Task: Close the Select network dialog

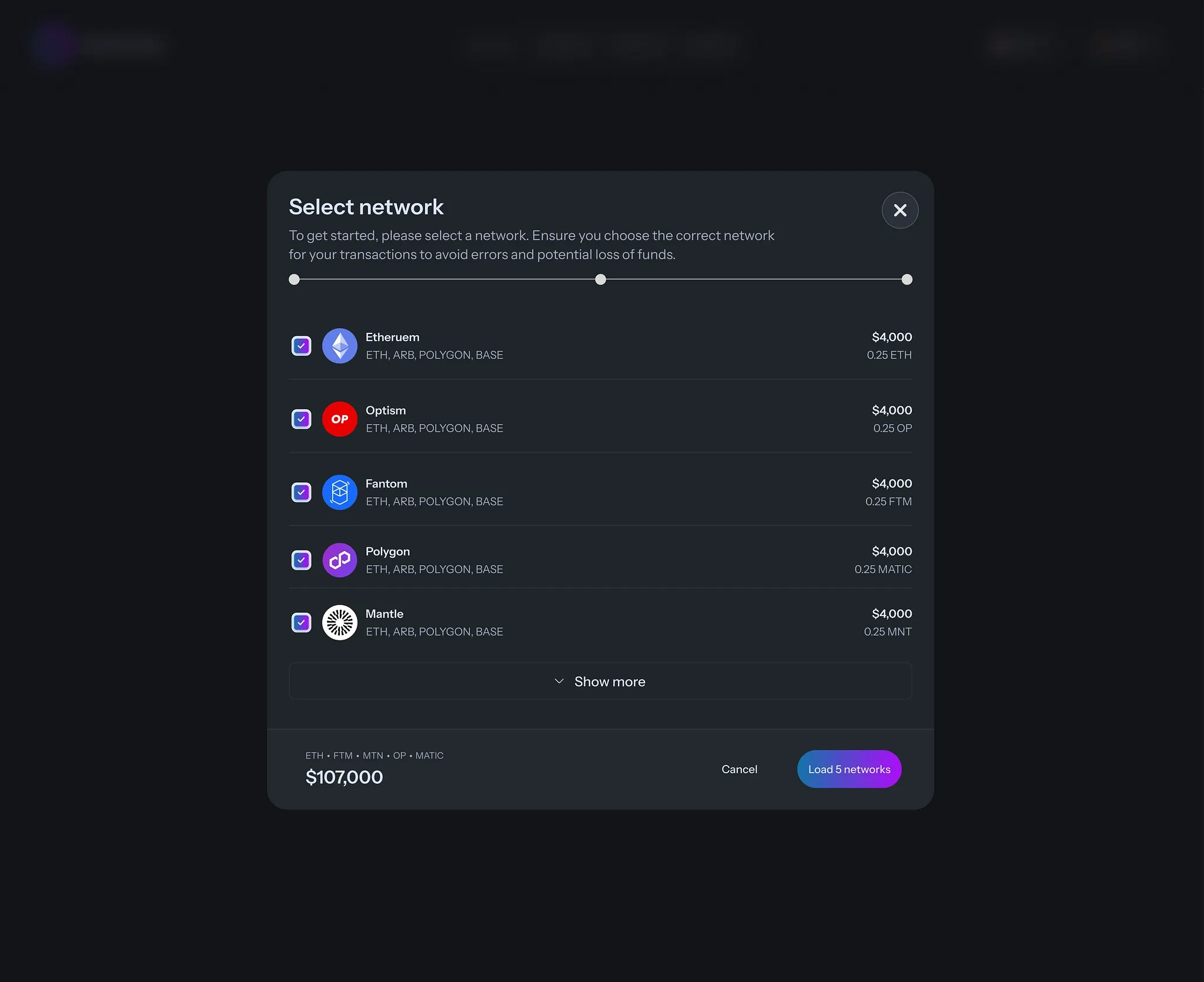Action: [x=900, y=210]
